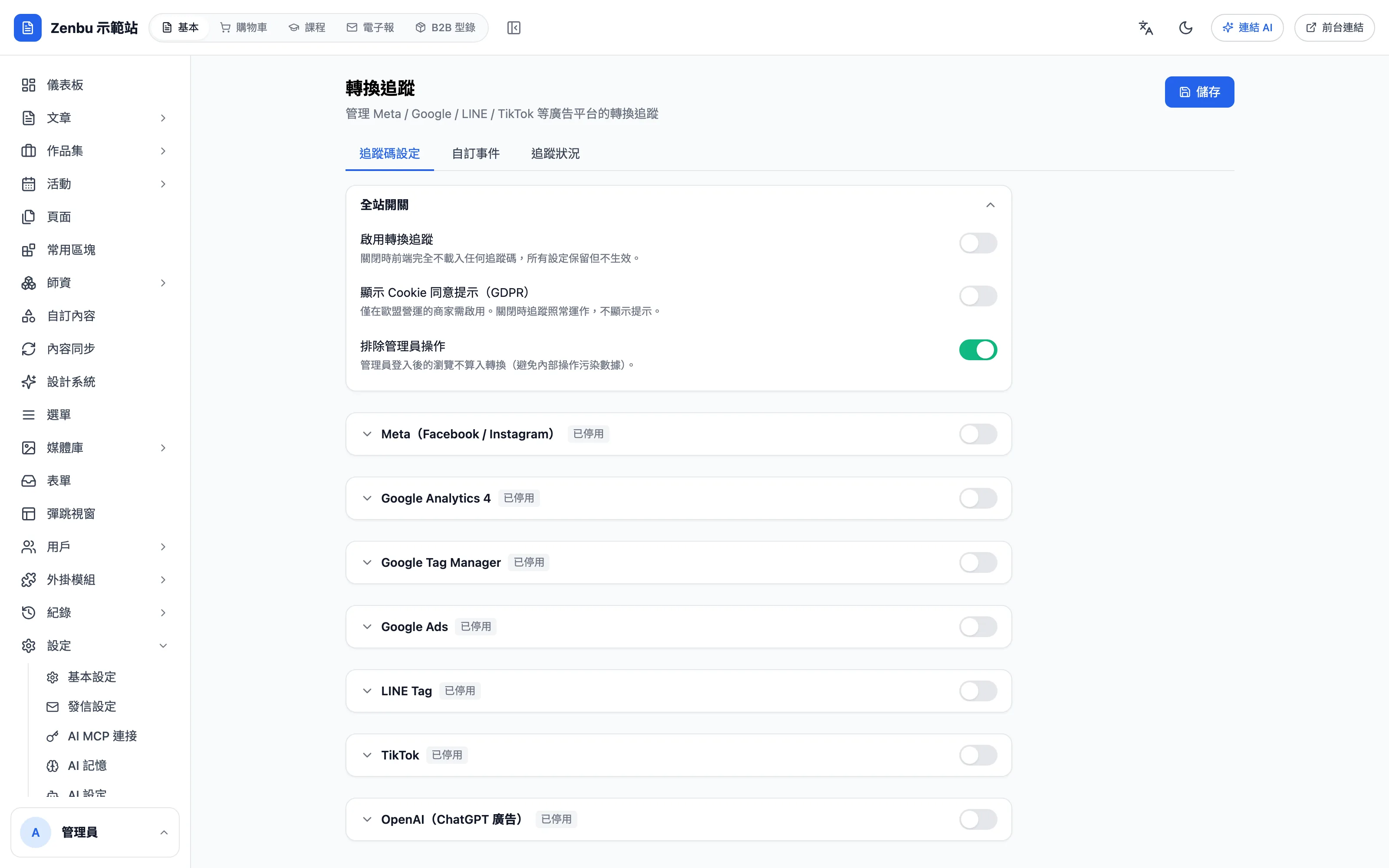Enable the TikTok toggle
Image resolution: width=1389 pixels, height=868 pixels.
tap(978, 756)
